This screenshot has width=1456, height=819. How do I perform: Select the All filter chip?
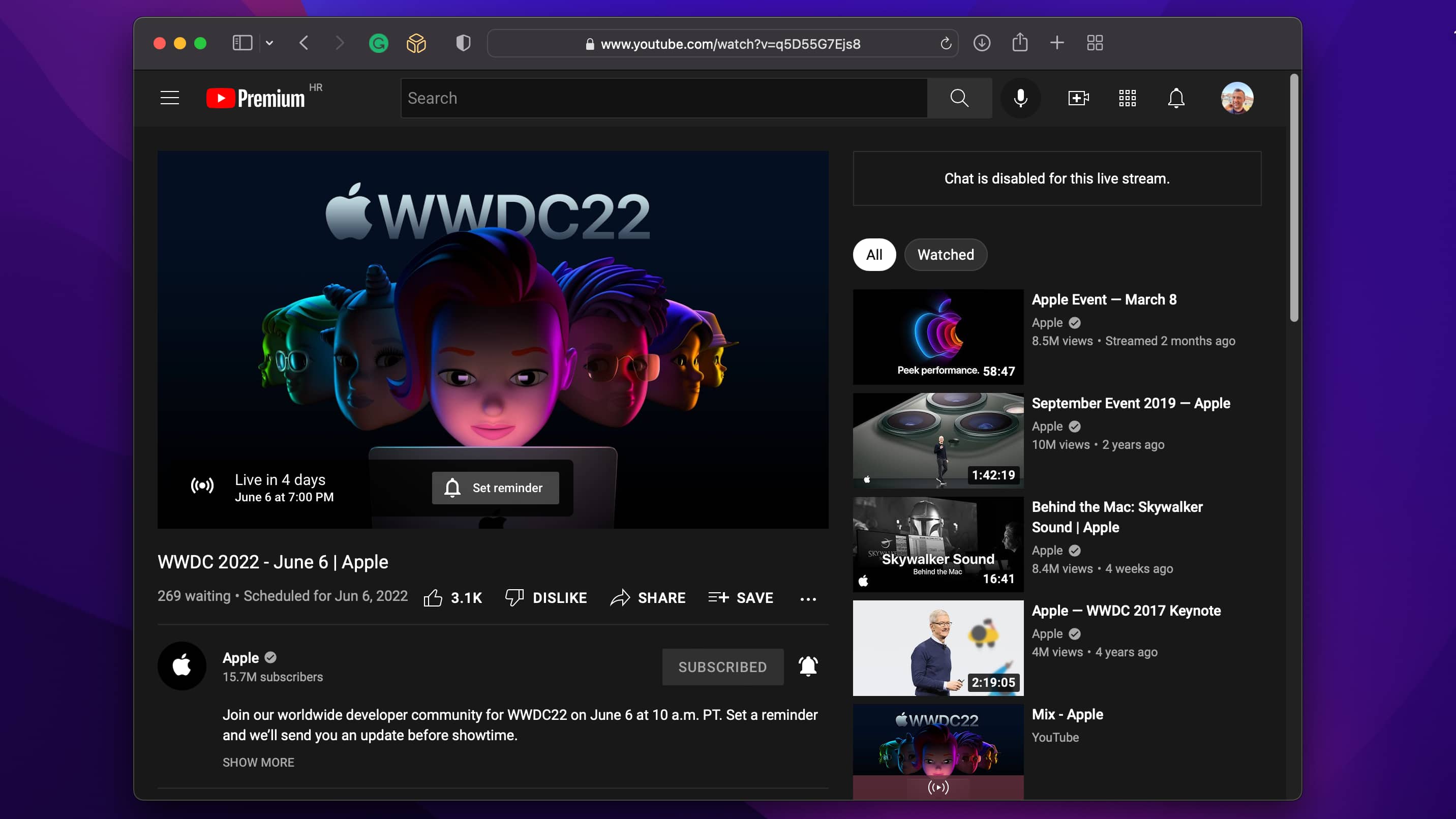[874, 254]
